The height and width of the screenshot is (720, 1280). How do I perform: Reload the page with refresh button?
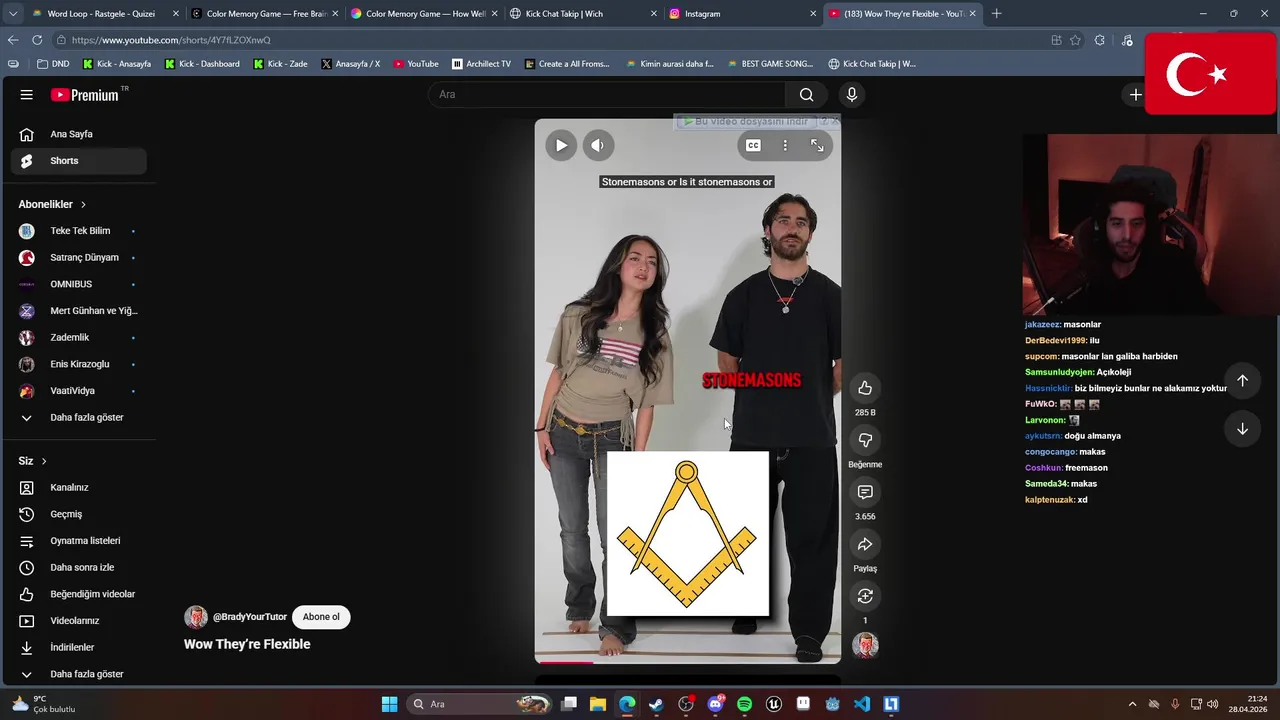click(x=37, y=40)
